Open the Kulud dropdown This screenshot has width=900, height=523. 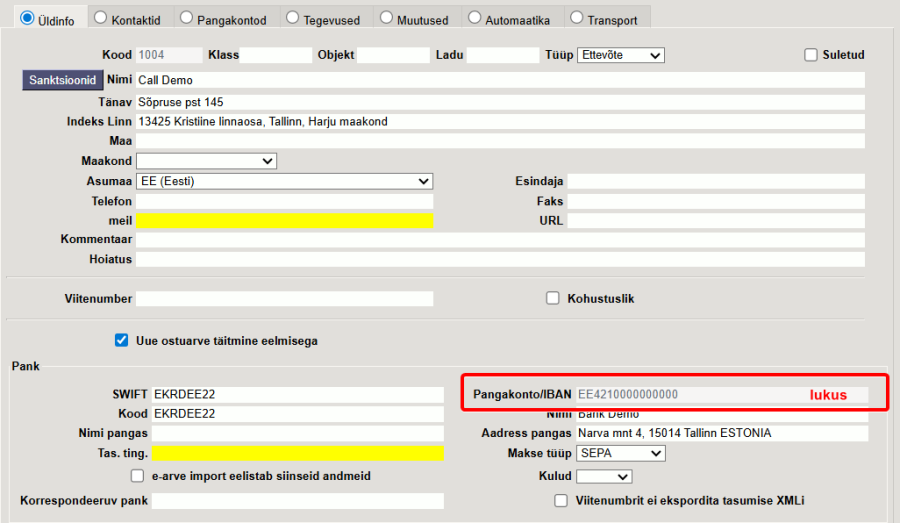(604, 476)
